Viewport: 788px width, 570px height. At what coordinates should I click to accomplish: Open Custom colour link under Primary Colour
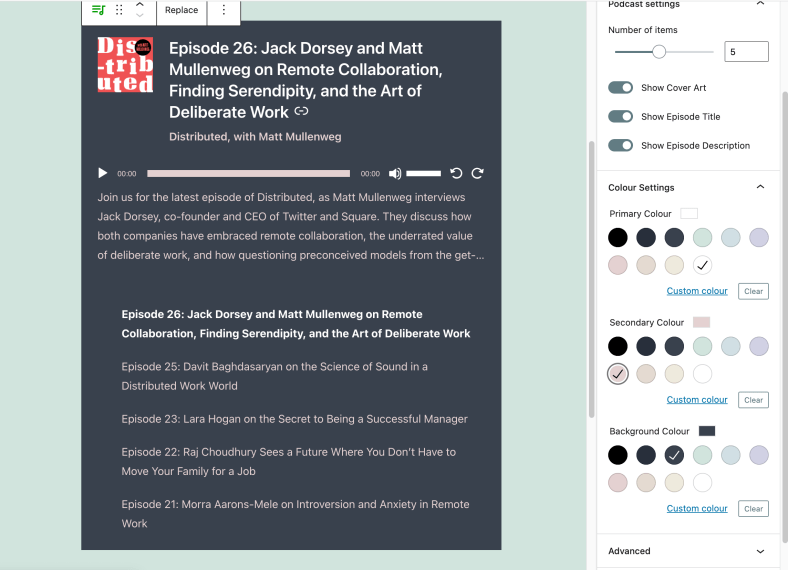pos(697,291)
